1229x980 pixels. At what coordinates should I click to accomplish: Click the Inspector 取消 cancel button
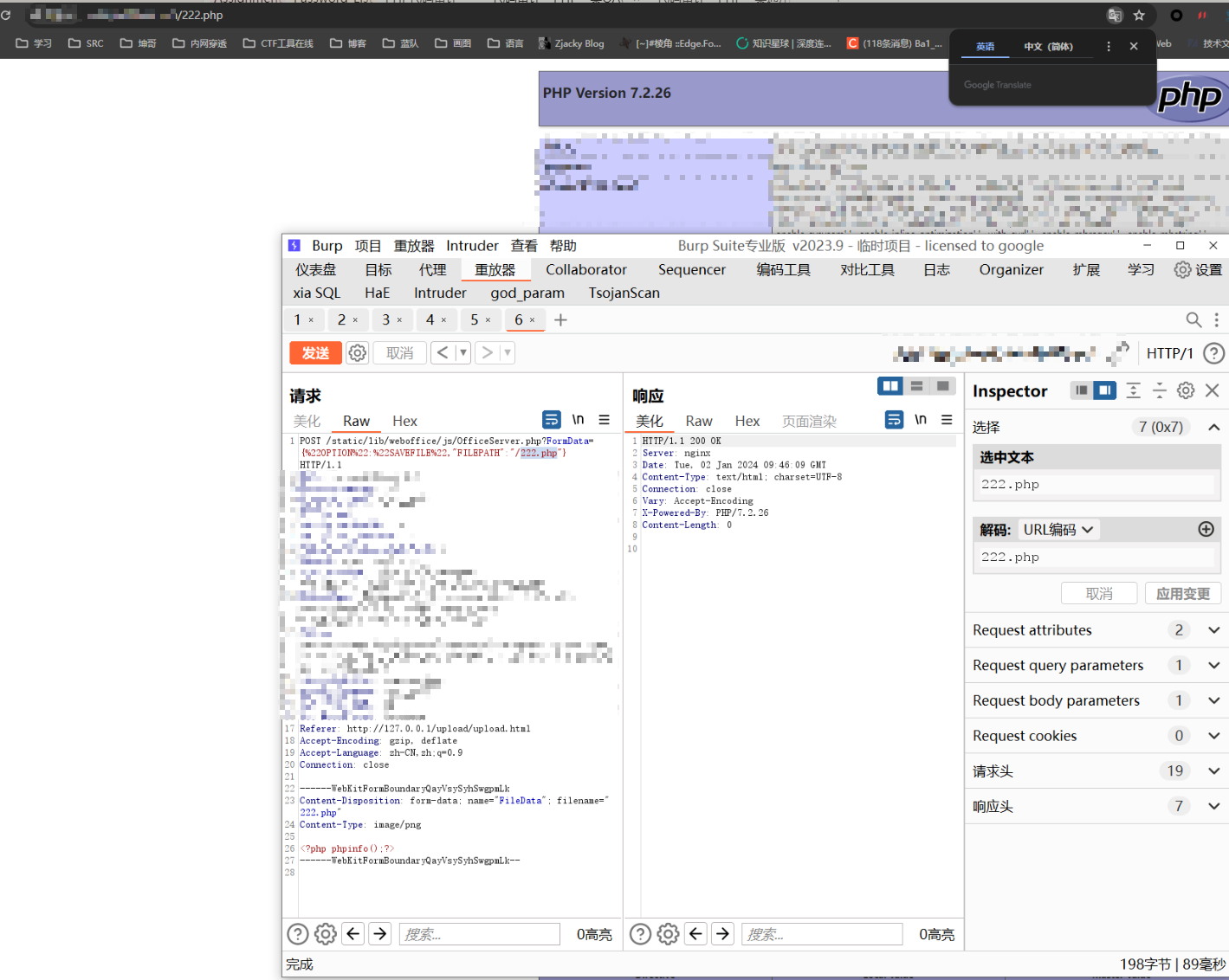pos(1099,593)
